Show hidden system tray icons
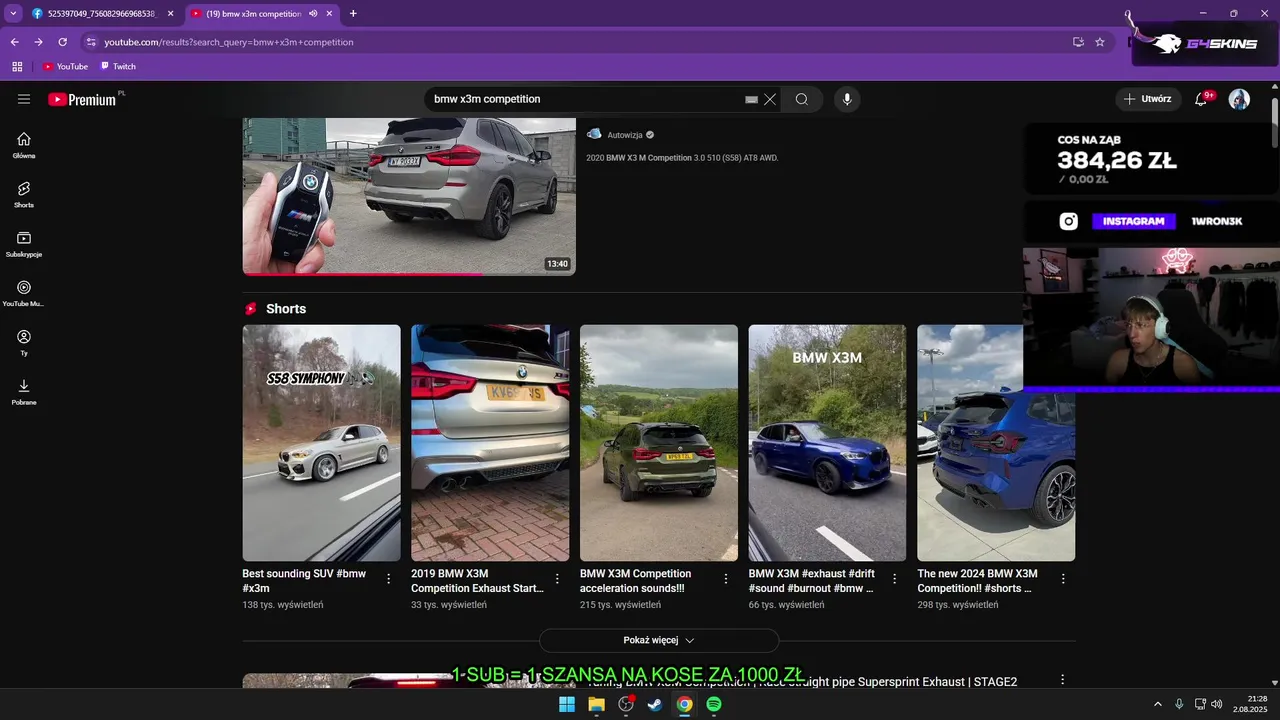 coord(1158,704)
